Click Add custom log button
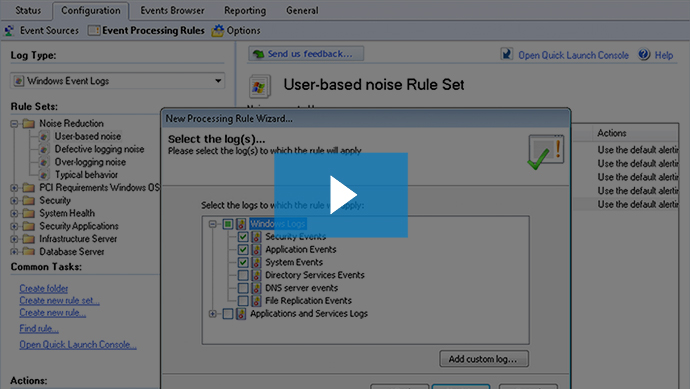Viewport: 690px width, 389px height. (x=484, y=359)
